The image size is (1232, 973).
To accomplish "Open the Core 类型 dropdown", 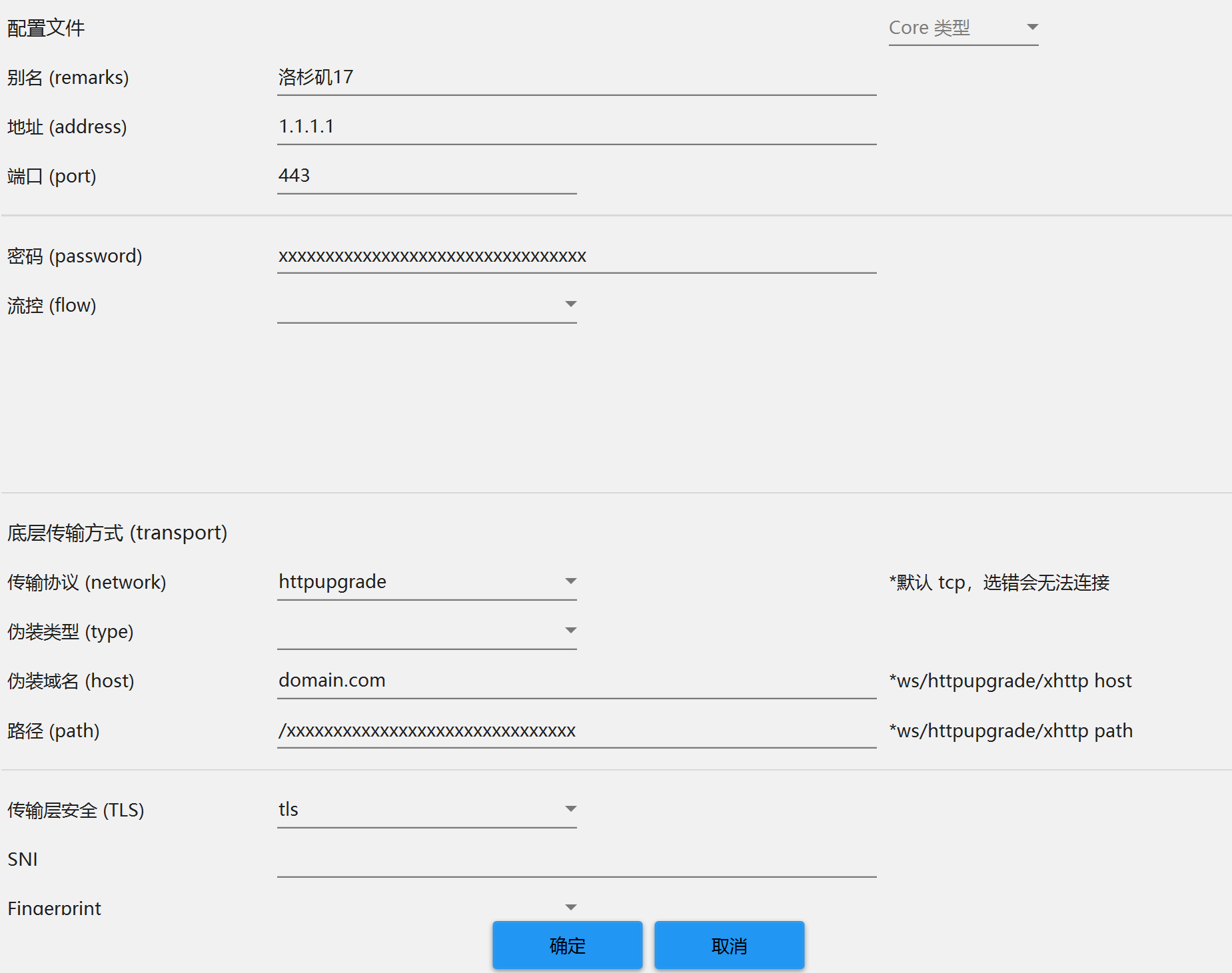I will pos(963,28).
